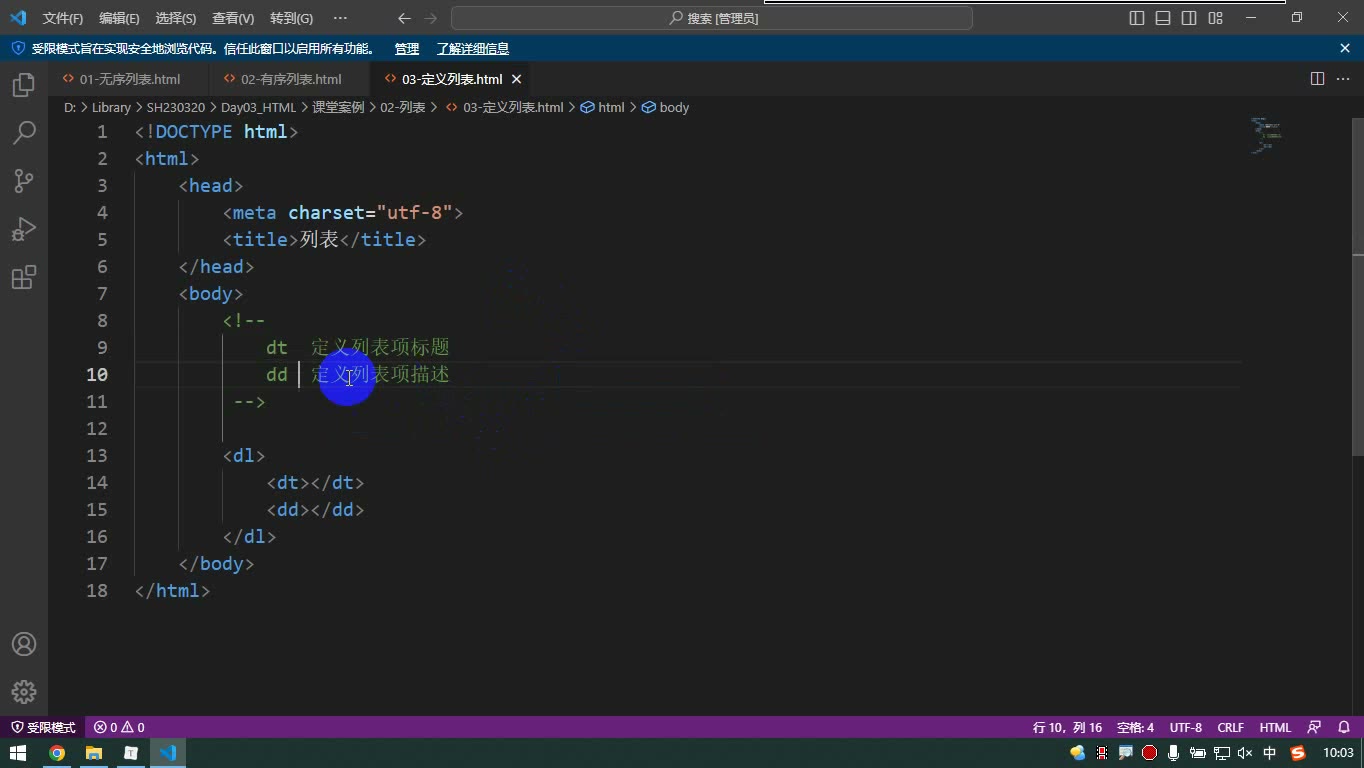
Task: Open the 编辑(E) menu
Action: pyautogui.click(x=119, y=18)
